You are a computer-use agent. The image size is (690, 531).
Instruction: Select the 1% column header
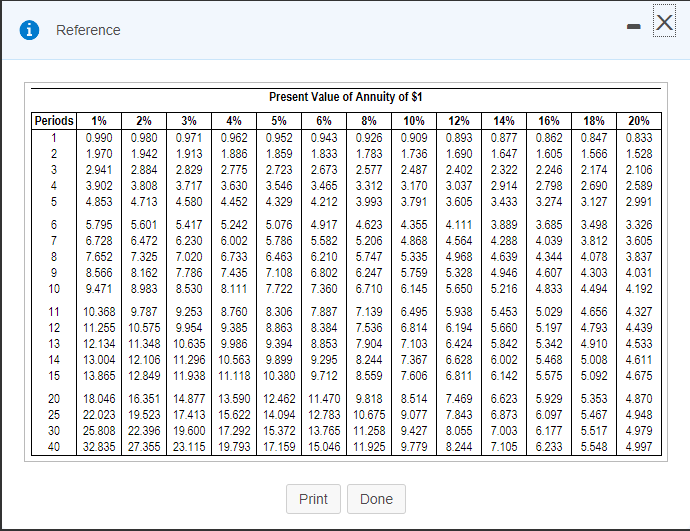pyautogui.click(x=99, y=121)
